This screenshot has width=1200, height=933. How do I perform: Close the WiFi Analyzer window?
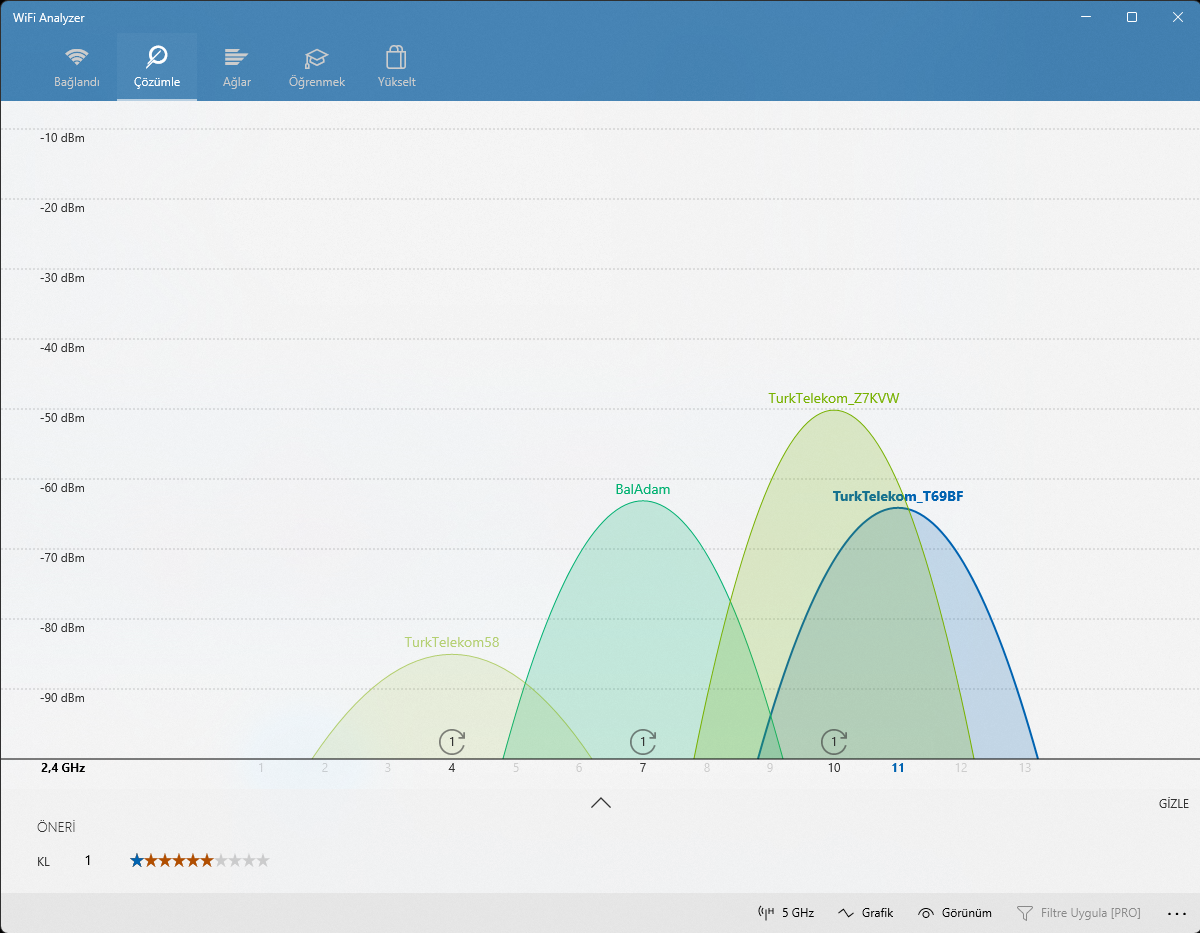point(1177,17)
